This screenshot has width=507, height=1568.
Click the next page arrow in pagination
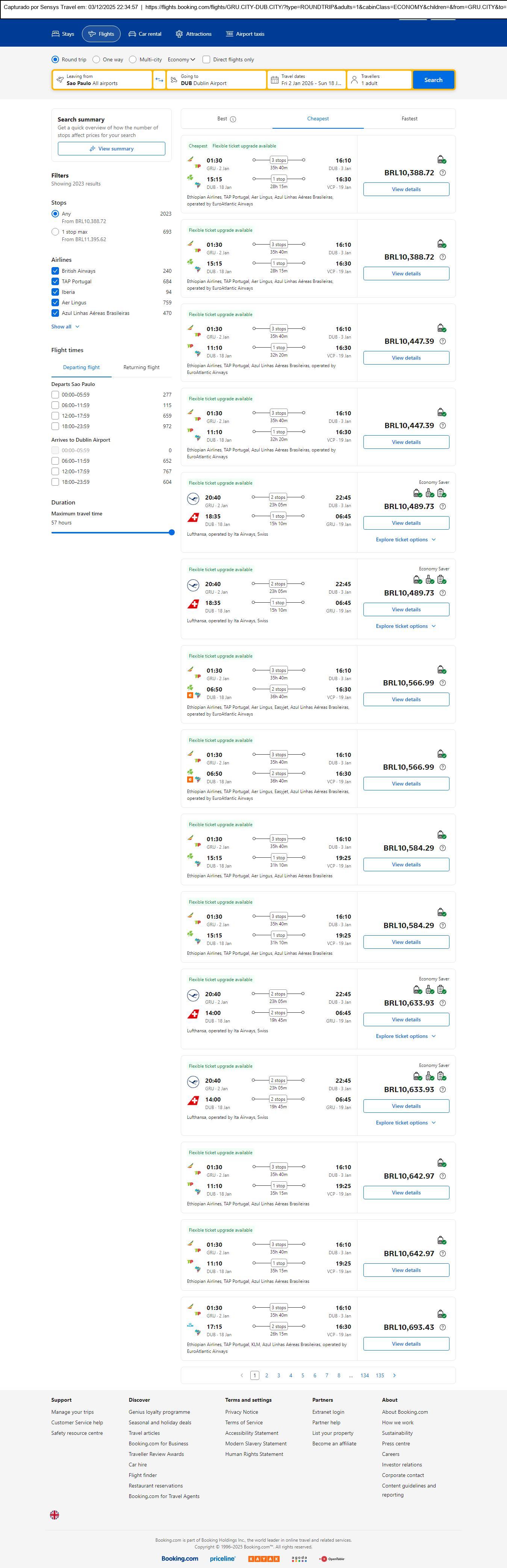[x=395, y=1375]
